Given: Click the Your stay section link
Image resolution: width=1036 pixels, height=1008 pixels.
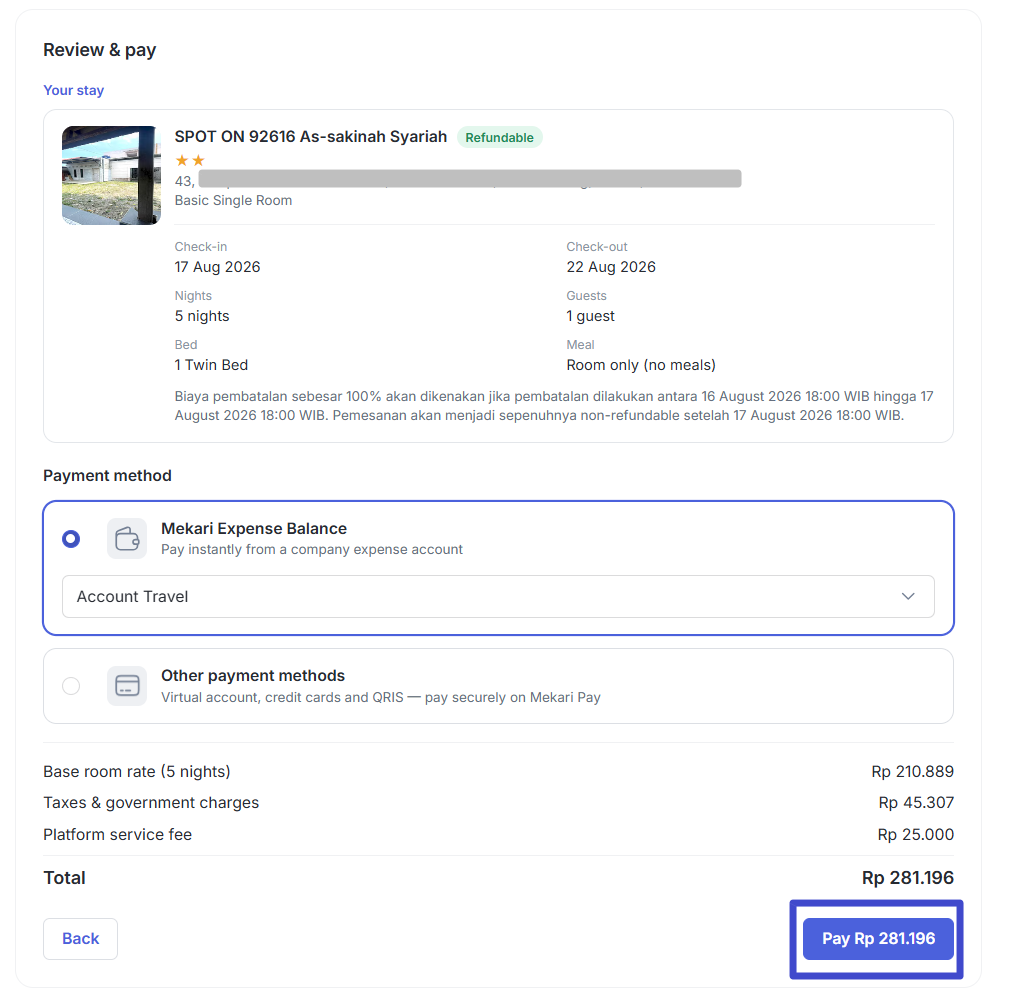Looking at the screenshot, I should tap(73, 90).
